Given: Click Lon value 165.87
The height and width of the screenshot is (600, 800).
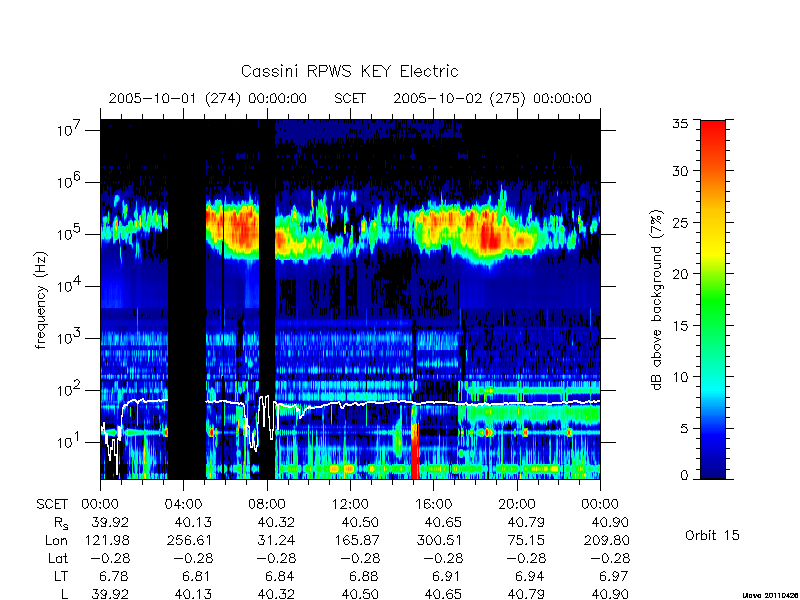Looking at the screenshot, I should (356, 540).
